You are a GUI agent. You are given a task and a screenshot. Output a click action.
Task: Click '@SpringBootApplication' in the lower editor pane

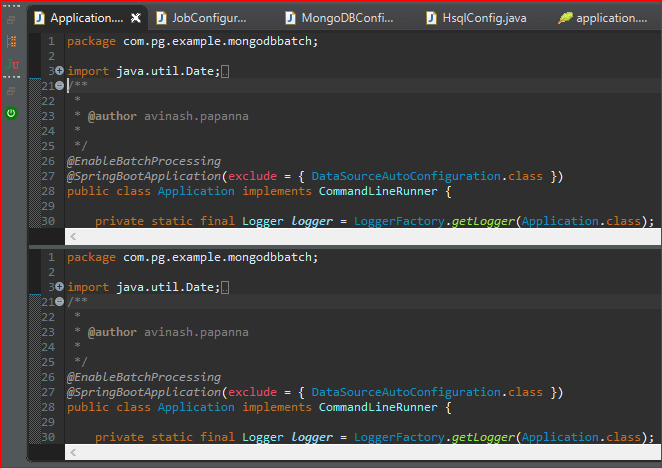pos(144,392)
